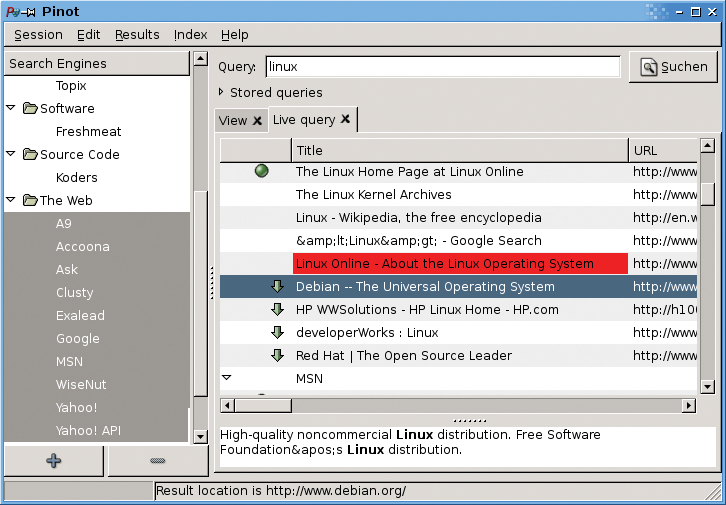Close the Live query tab with its X

(345, 119)
